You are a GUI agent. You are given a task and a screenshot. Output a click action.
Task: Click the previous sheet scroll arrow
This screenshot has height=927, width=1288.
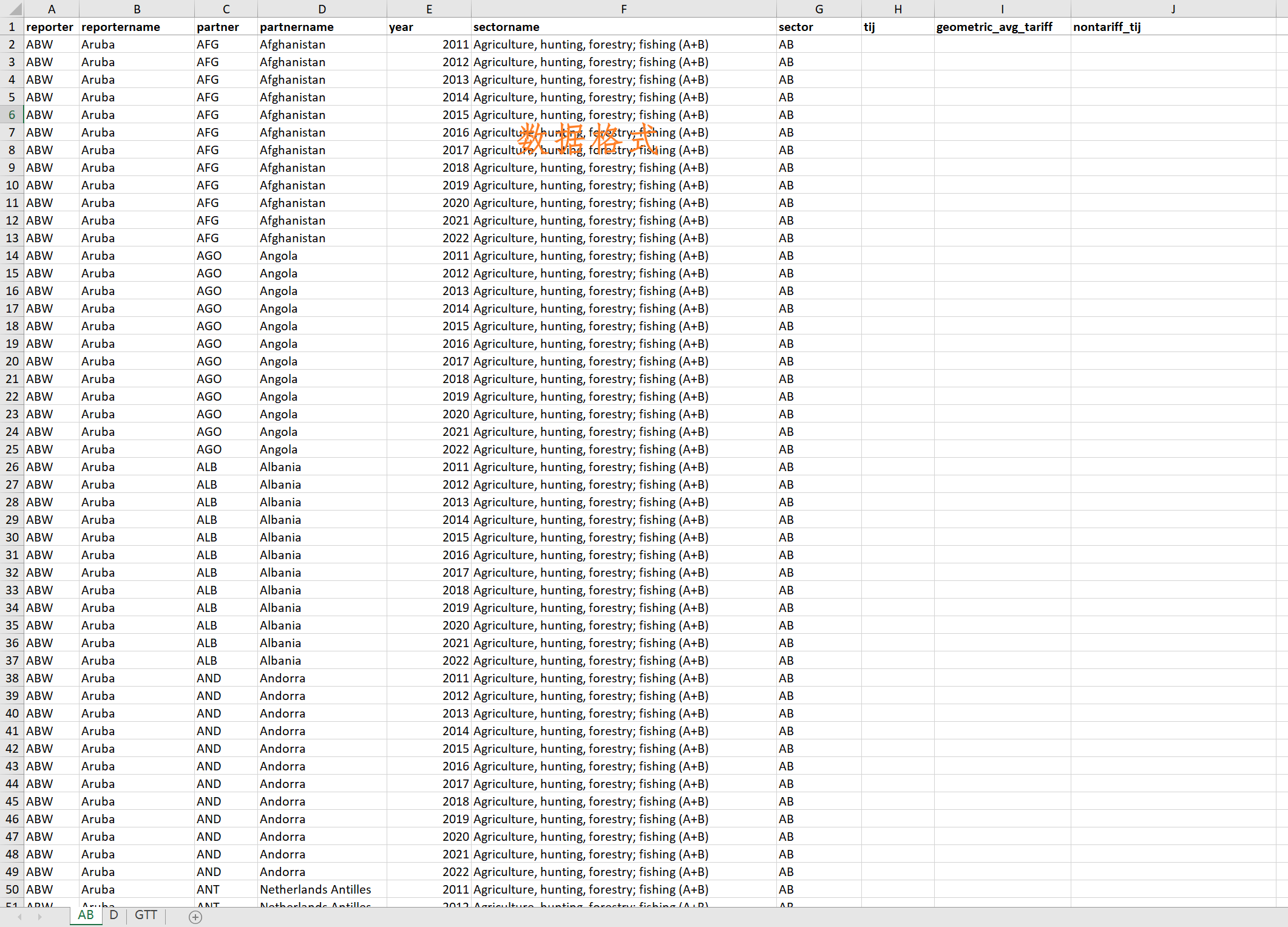(x=20, y=917)
